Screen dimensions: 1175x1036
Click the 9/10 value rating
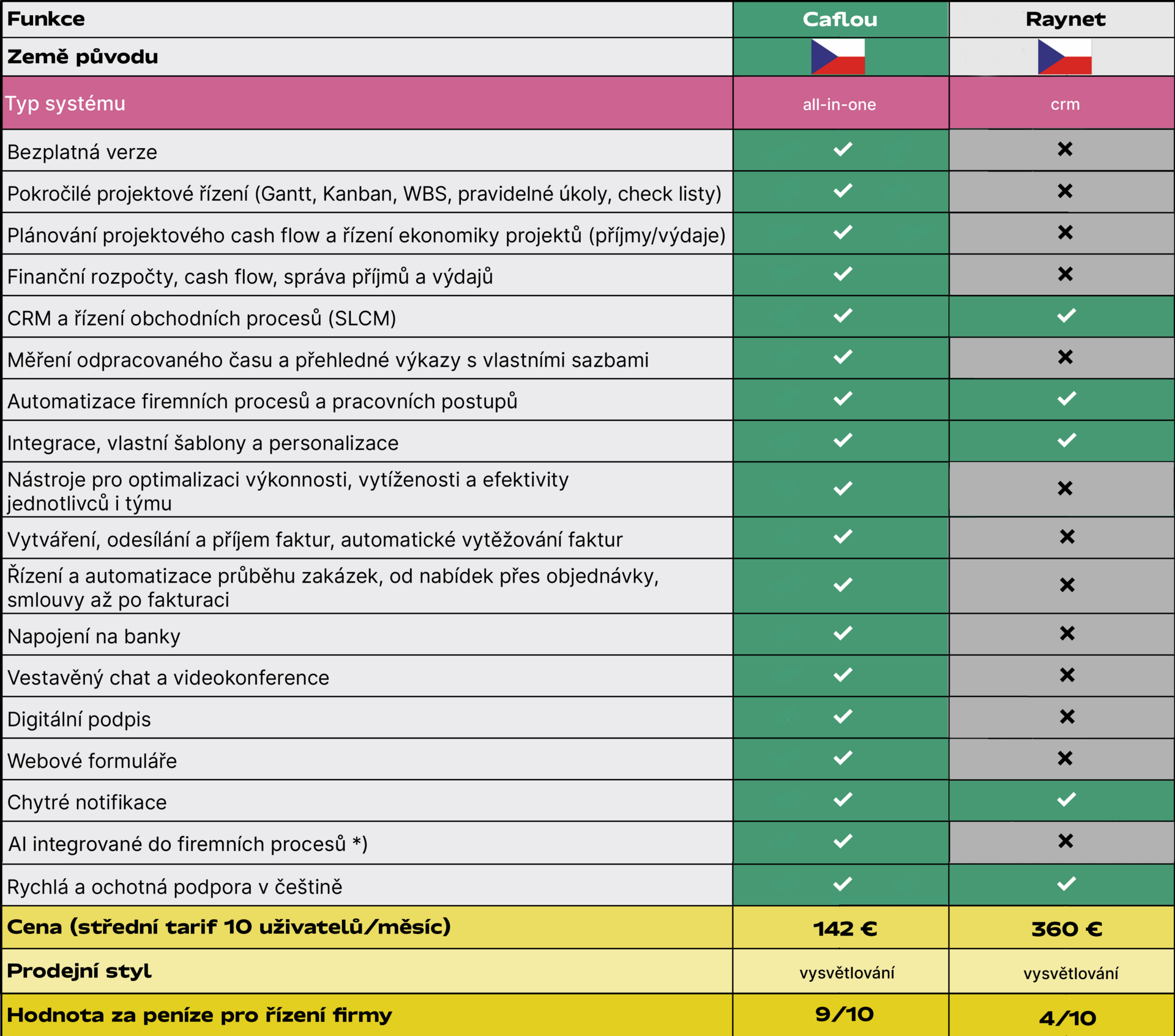(x=844, y=1014)
